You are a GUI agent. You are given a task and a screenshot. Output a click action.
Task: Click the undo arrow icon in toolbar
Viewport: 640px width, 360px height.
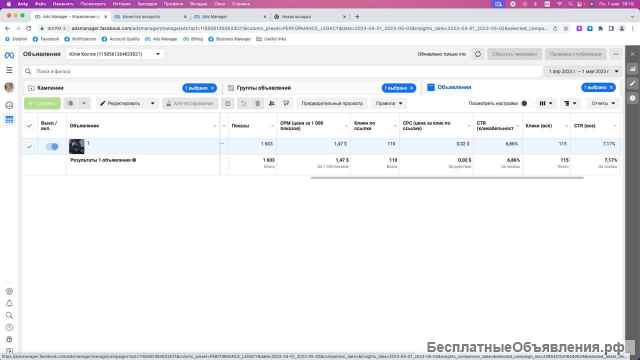coord(244,103)
